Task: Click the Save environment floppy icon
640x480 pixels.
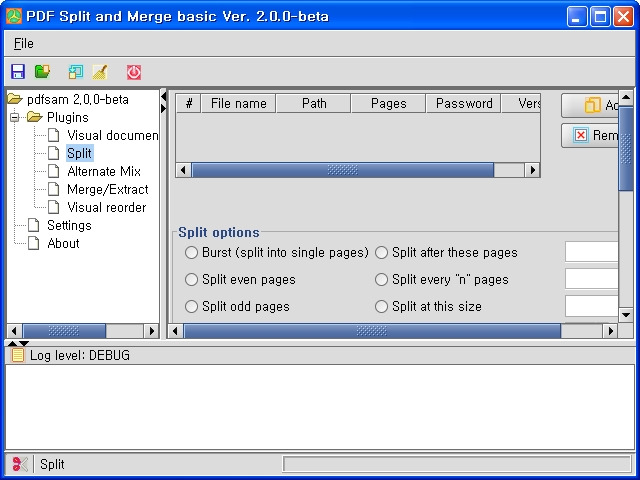Action: [18, 72]
